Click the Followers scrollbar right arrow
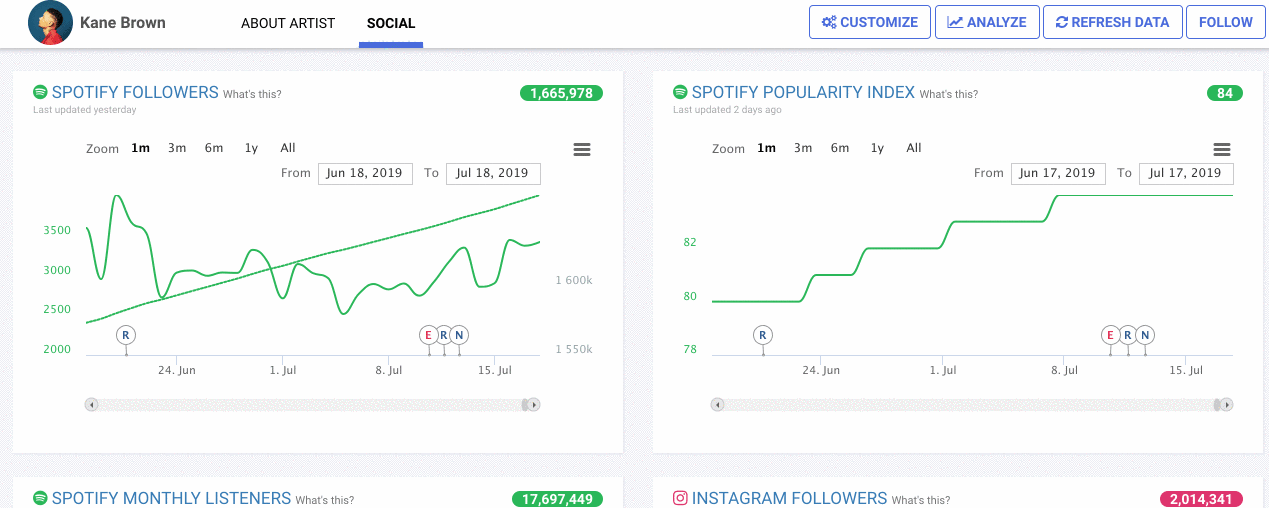 pos(534,405)
